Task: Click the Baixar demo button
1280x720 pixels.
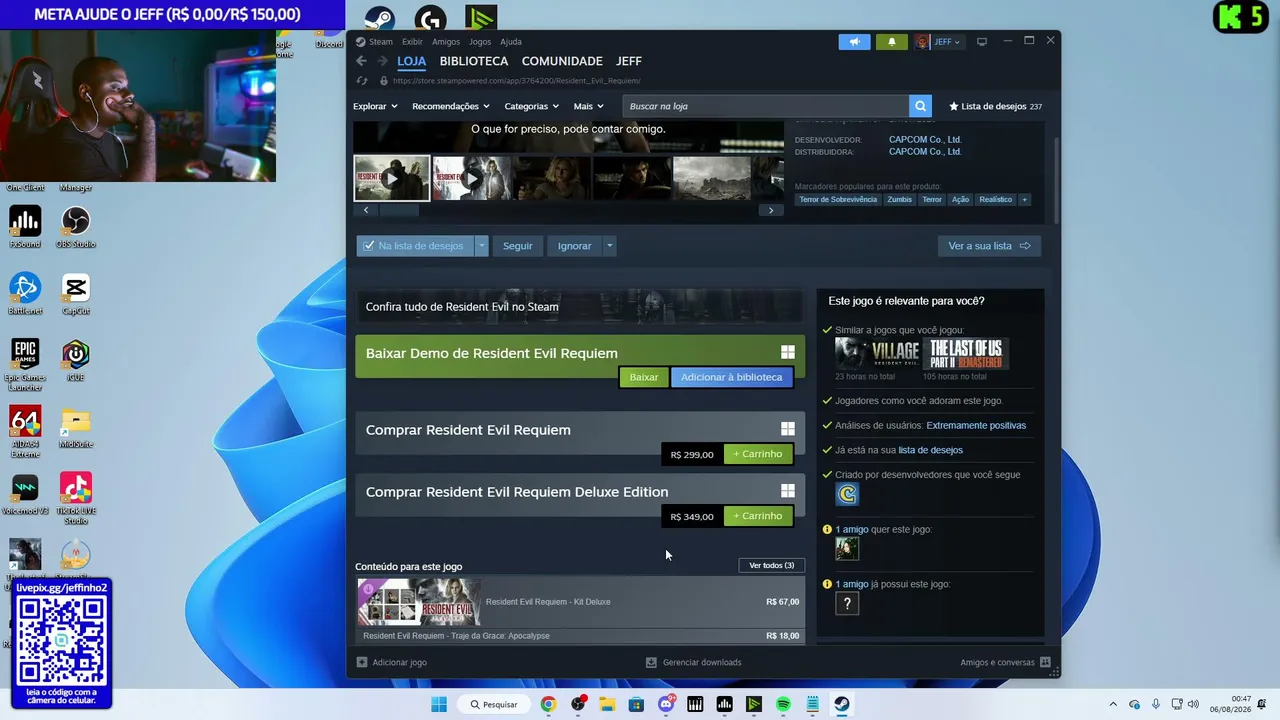Action: coord(644,377)
